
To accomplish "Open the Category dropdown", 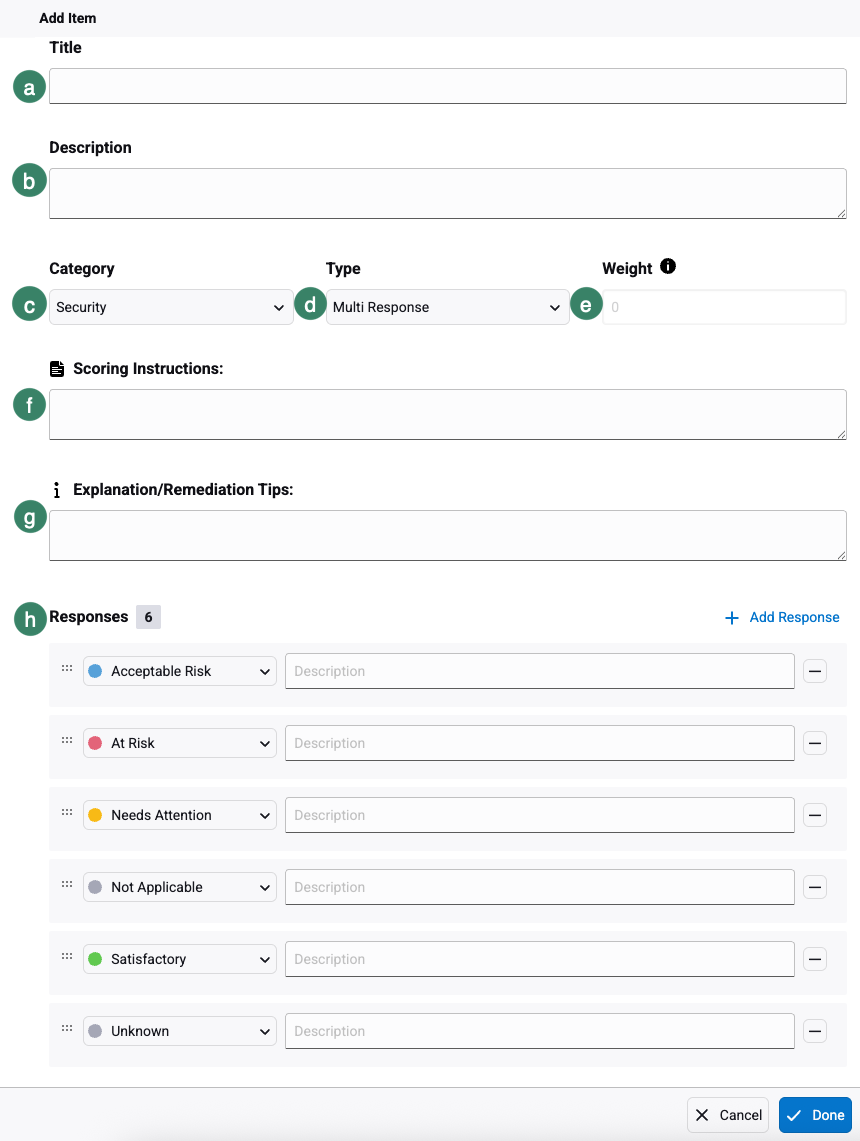I will [x=170, y=307].
